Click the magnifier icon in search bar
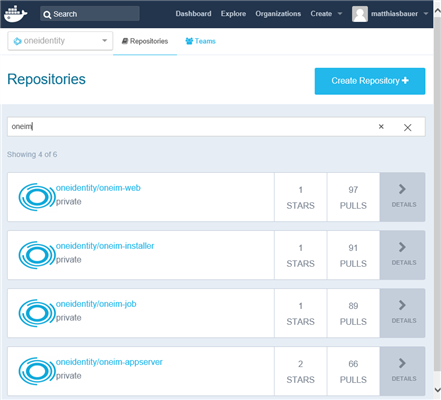441x400 pixels. 47,15
